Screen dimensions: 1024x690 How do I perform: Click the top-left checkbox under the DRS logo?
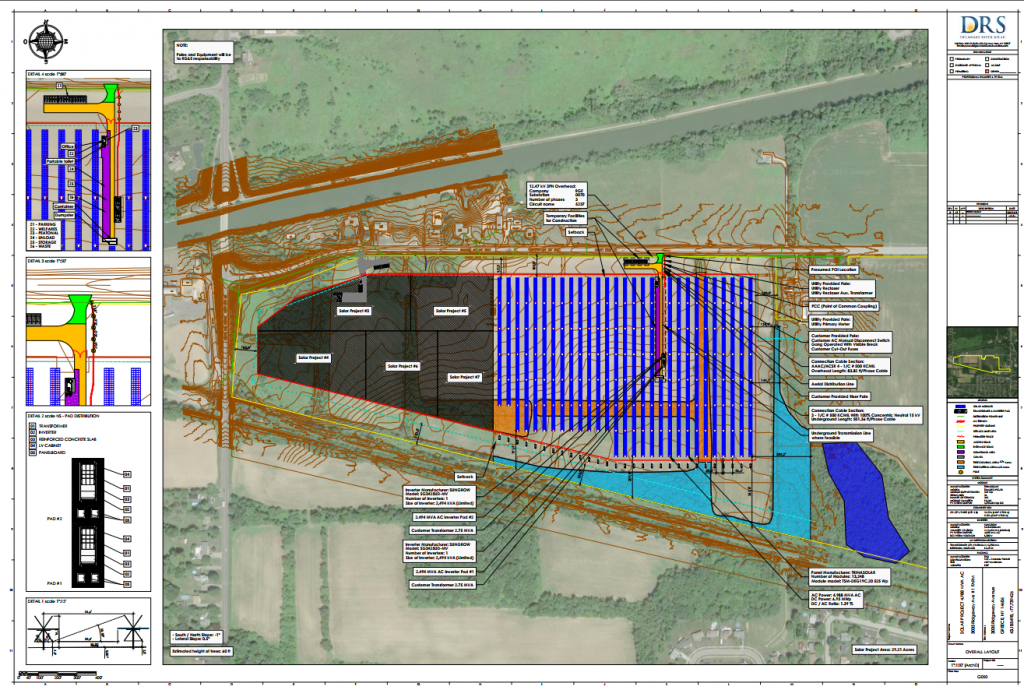950,60
